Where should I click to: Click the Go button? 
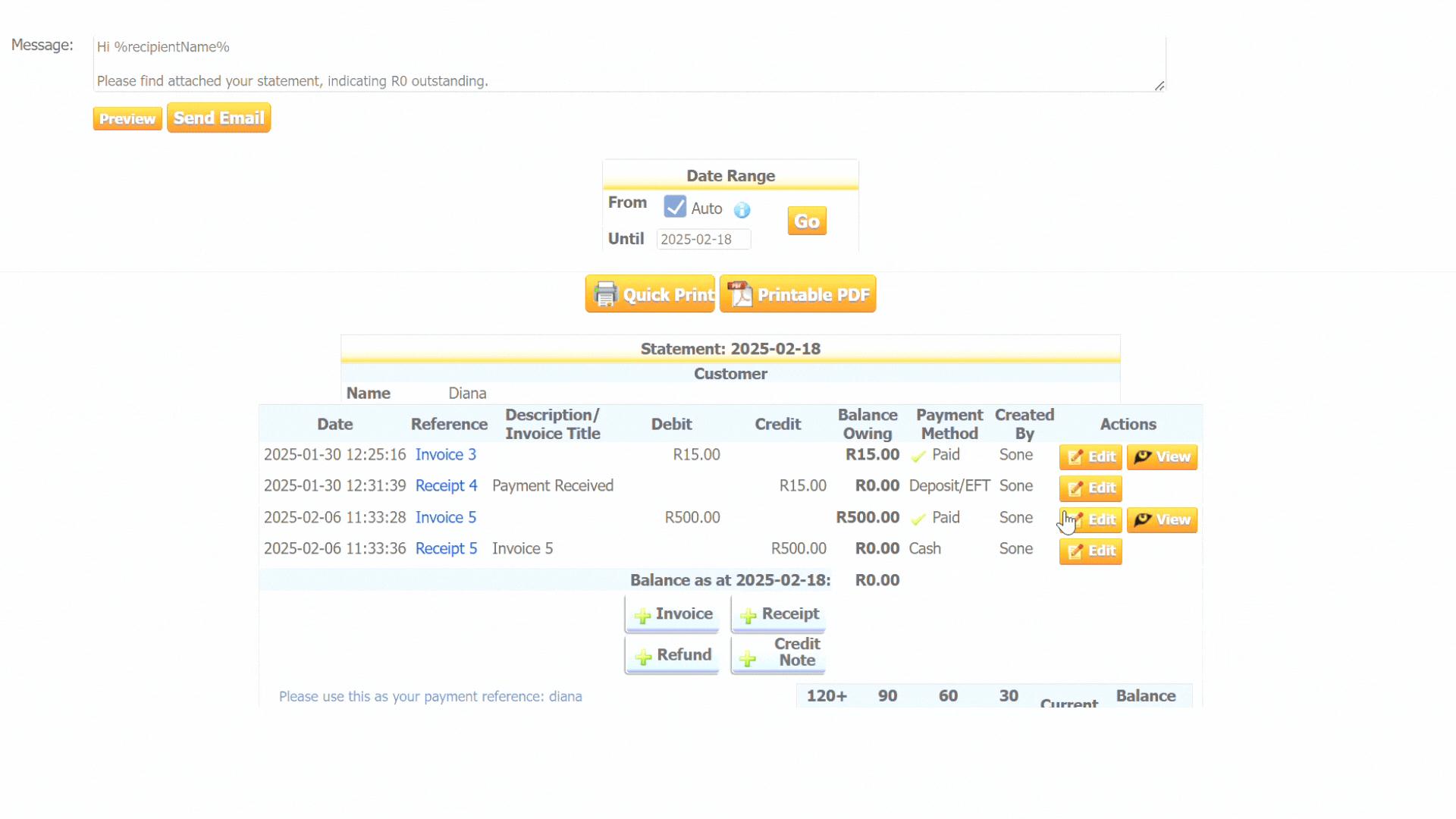tap(807, 221)
